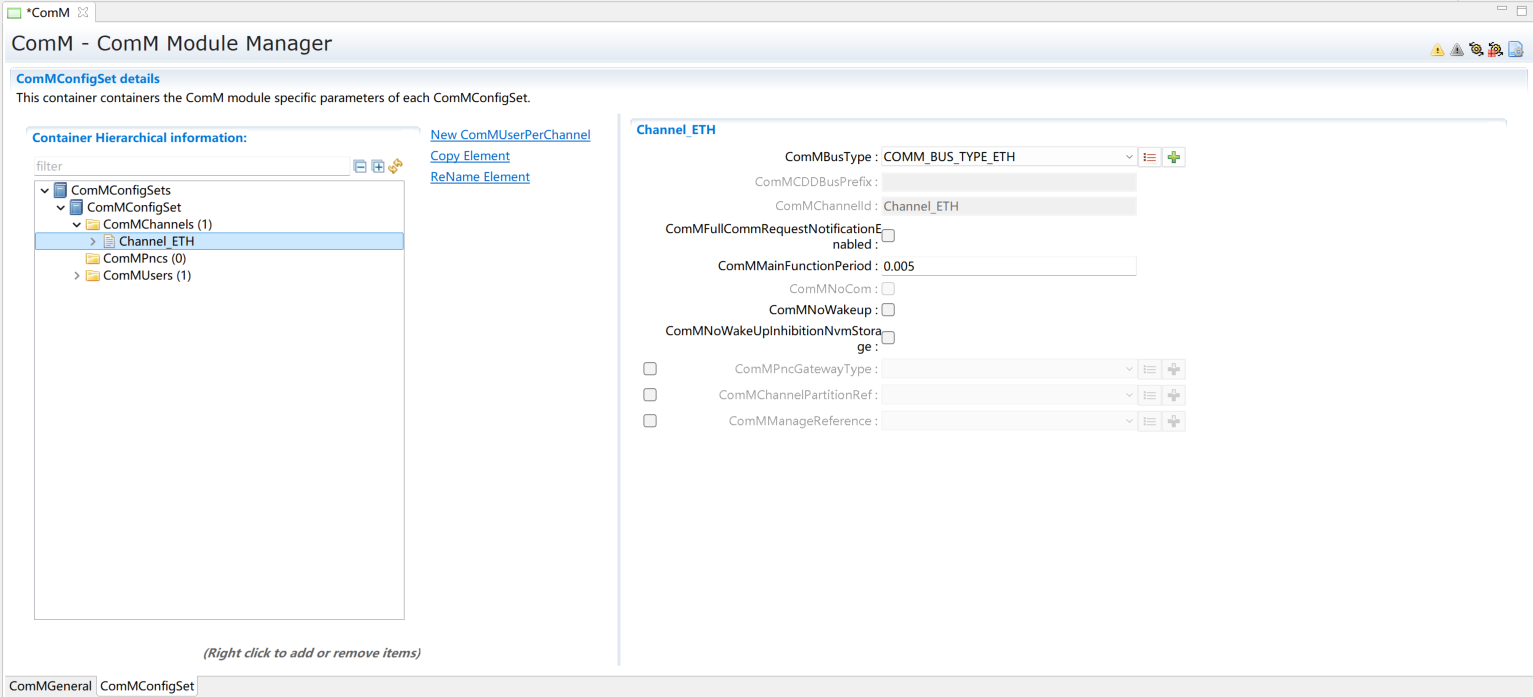Image resolution: width=1533 pixels, height=697 pixels.
Task: Switch to the ComMGeneral tab
Action: 50,686
